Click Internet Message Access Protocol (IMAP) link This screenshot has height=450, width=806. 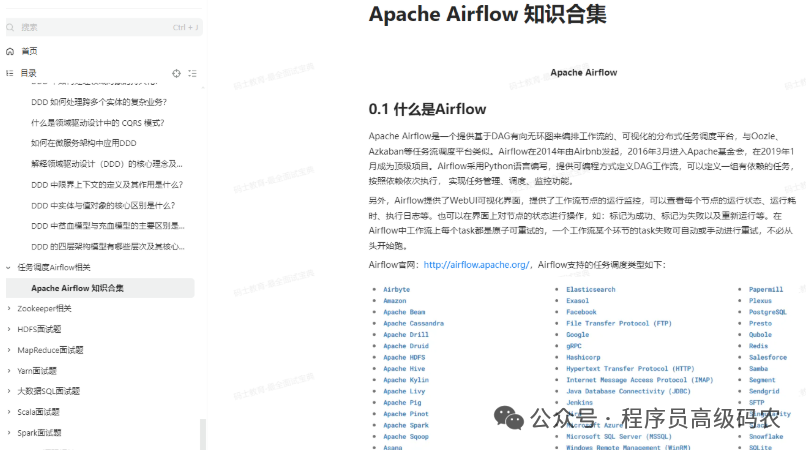[639, 380]
